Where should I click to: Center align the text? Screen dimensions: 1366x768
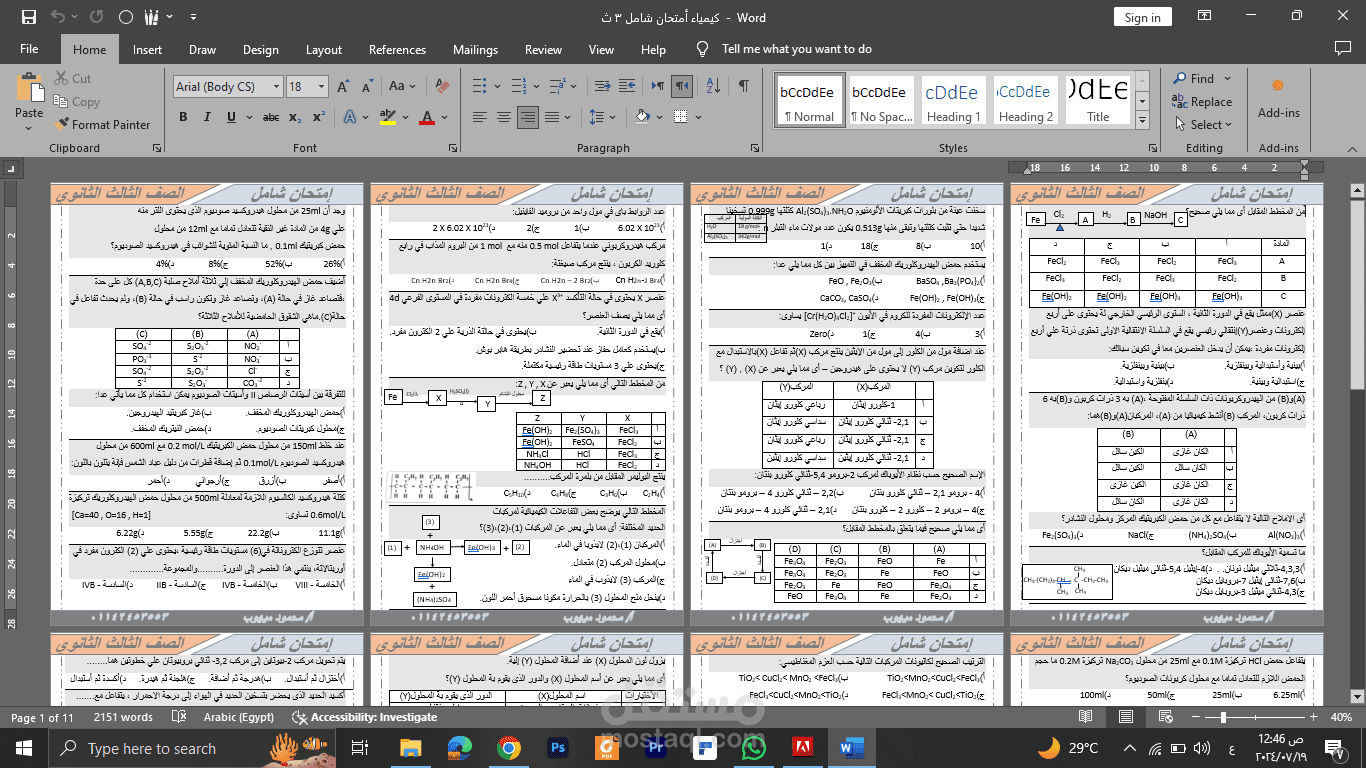point(504,117)
